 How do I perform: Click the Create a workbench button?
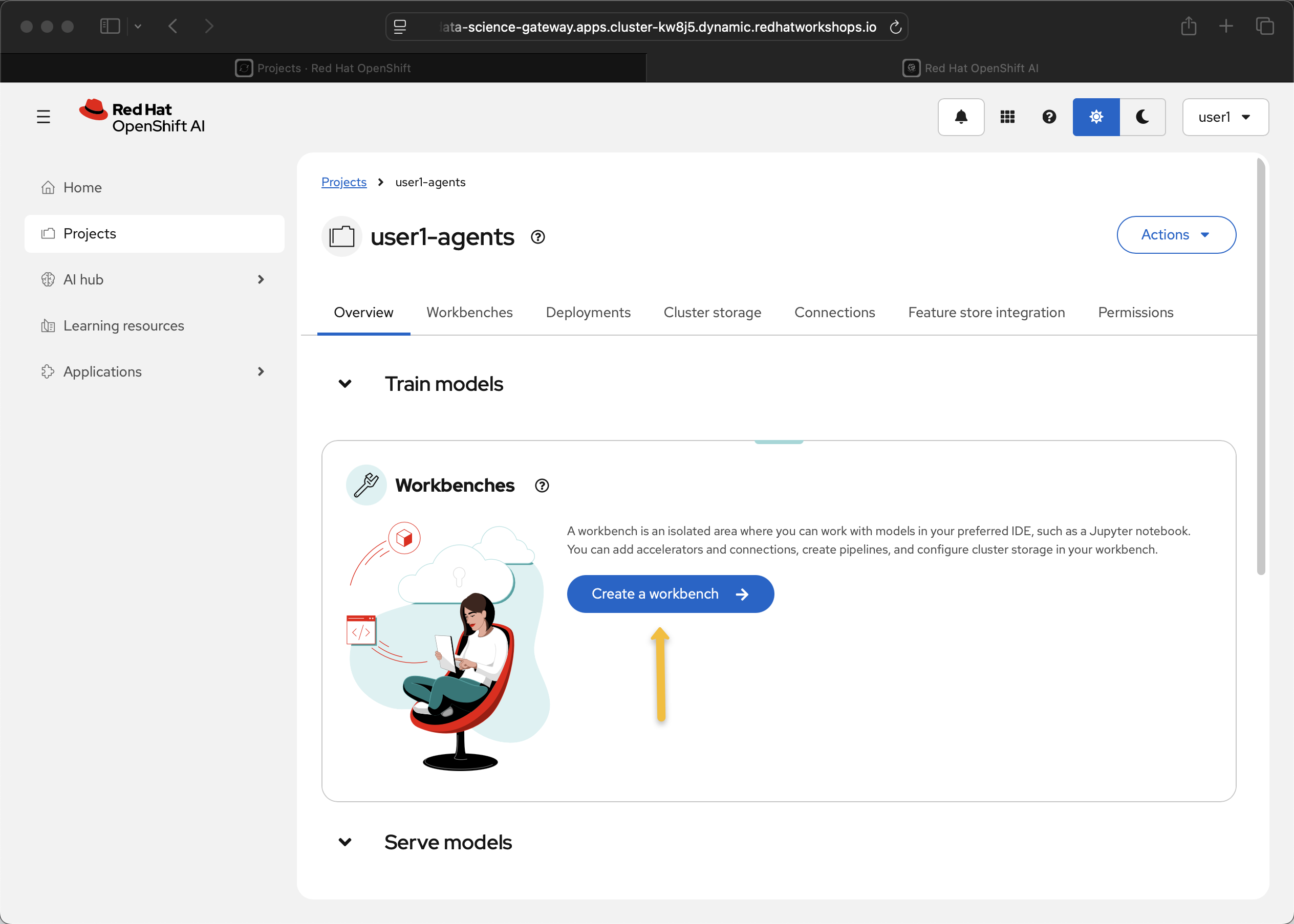pos(670,593)
